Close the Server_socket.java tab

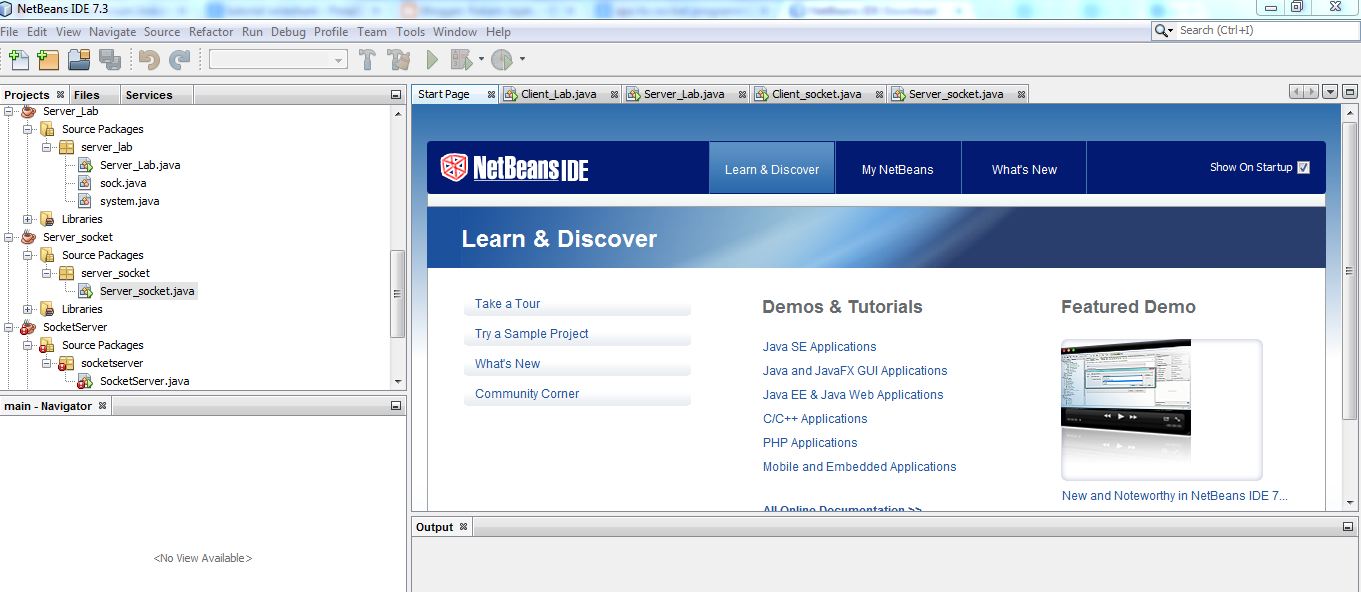(x=1019, y=94)
